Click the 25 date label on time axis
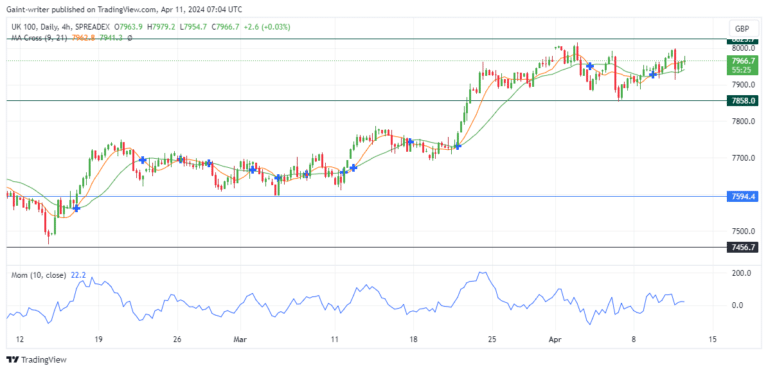Image resolution: width=768 pixels, height=371 pixels. [x=492, y=339]
